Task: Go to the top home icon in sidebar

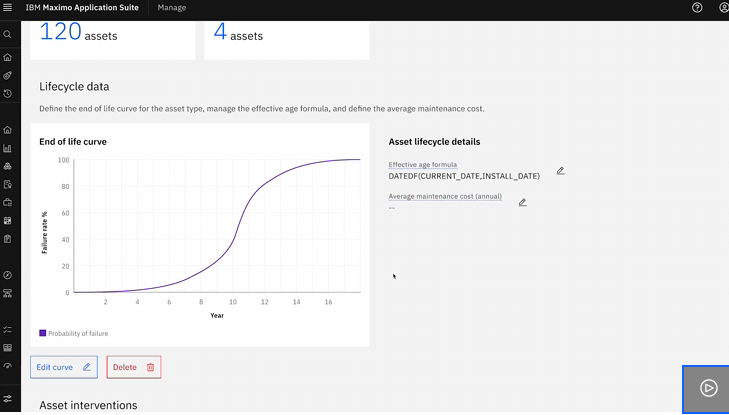Action: coord(7,57)
